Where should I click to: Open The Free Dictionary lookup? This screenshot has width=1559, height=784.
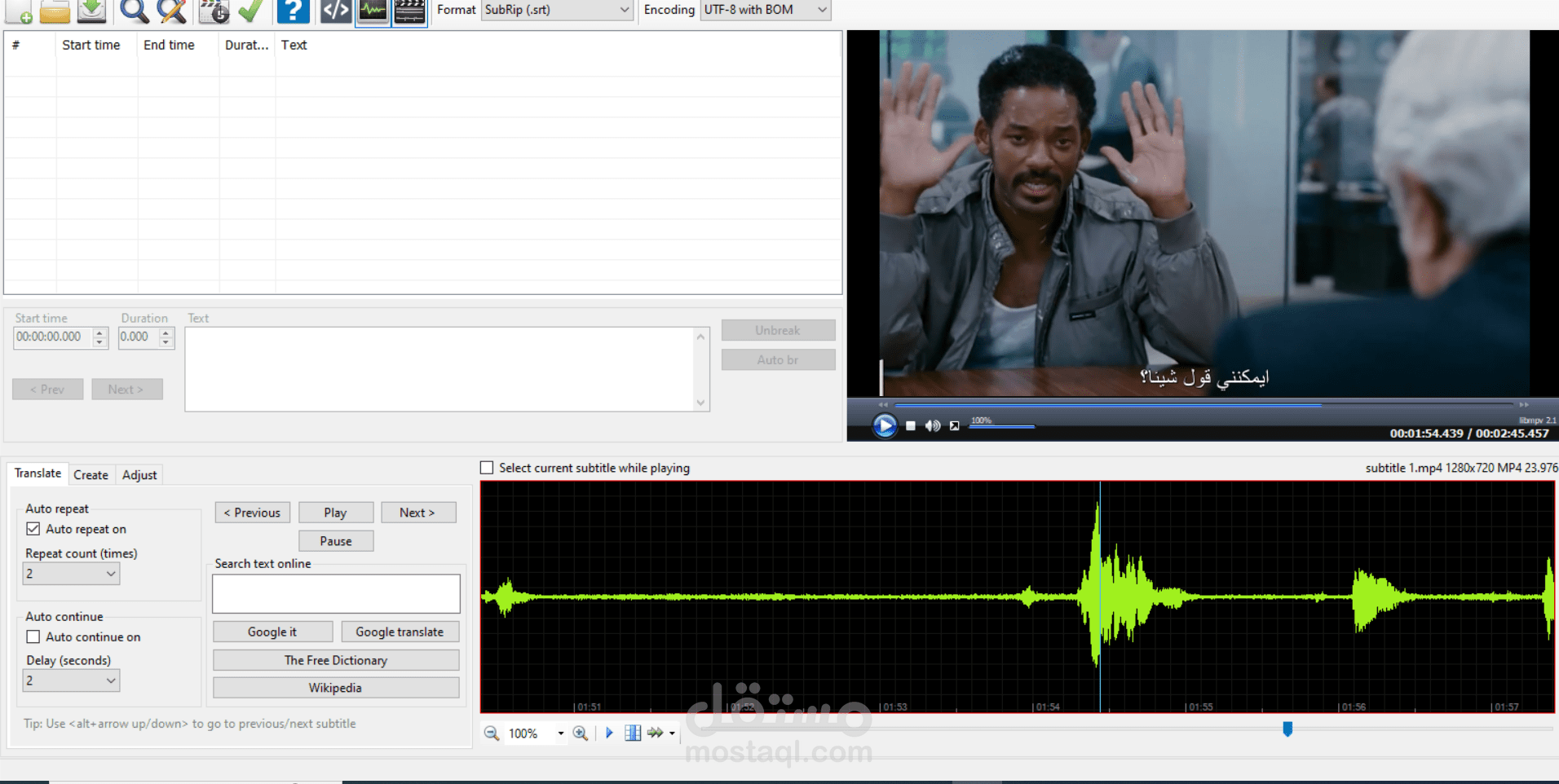tap(336, 660)
